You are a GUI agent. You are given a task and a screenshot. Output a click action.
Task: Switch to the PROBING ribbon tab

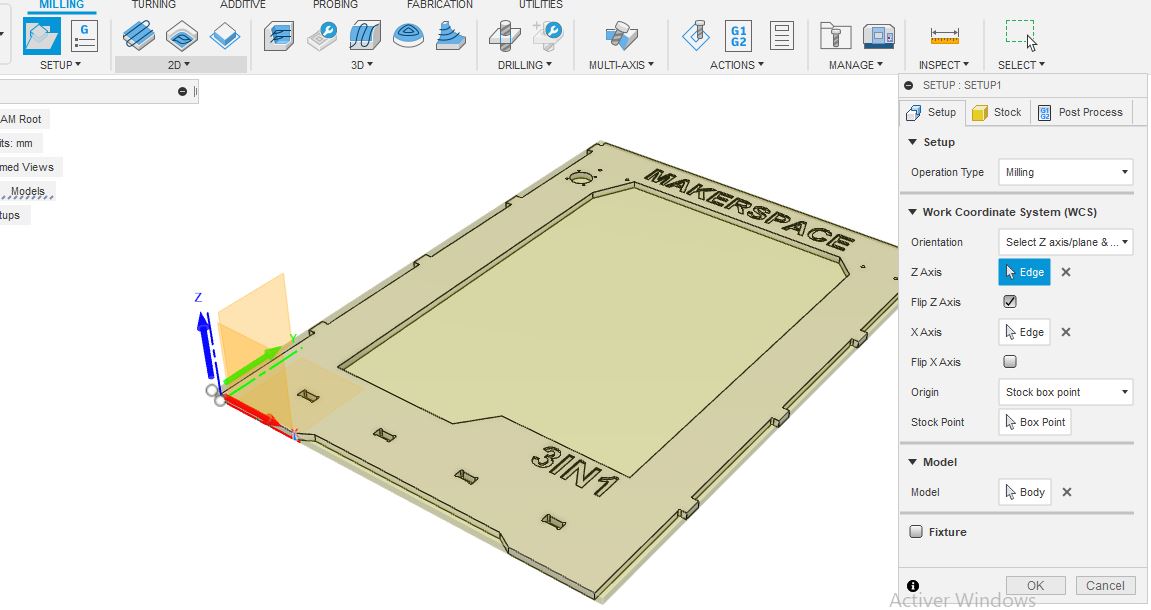click(335, 5)
